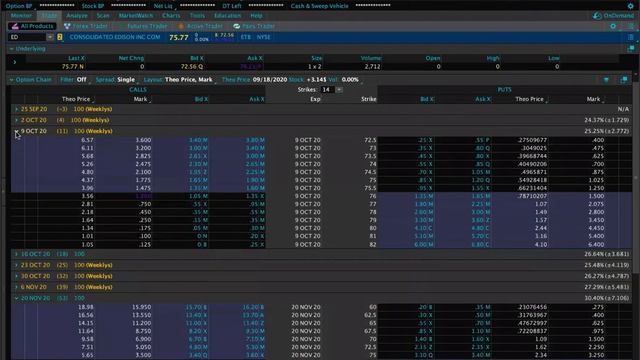The height and width of the screenshot is (360, 640).
Task: Open the Layout Theo Price, Mark dropdown
Action: click(x=189, y=80)
